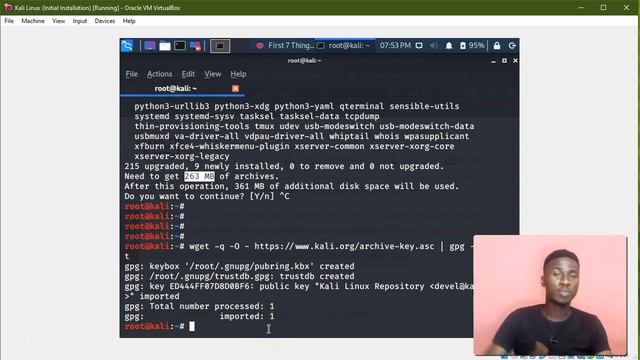
Task: Open VirtualBox Input menu
Action: click(x=80, y=21)
